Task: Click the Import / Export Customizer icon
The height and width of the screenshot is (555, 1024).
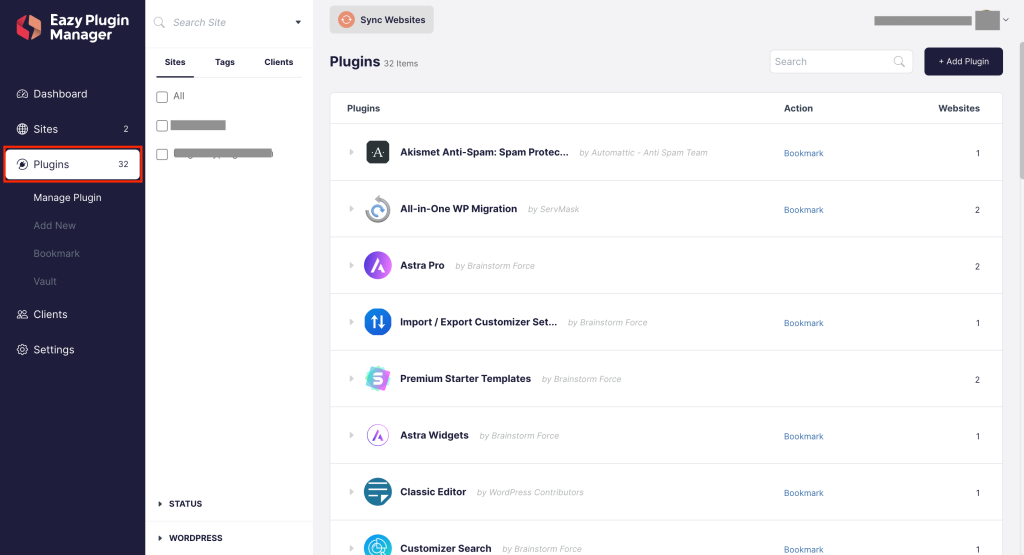Action: click(x=377, y=322)
